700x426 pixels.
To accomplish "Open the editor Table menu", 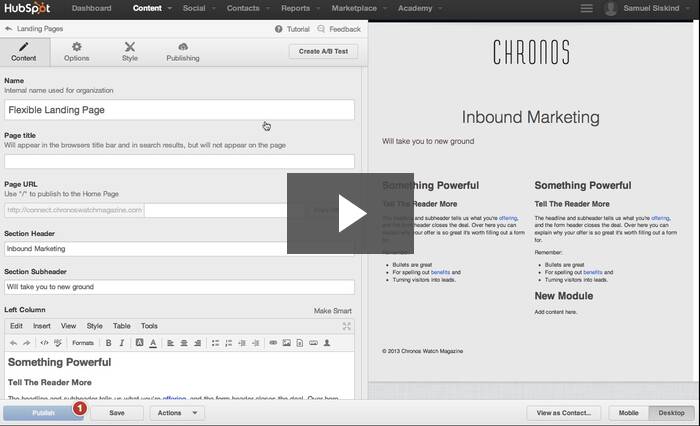I will (121, 326).
